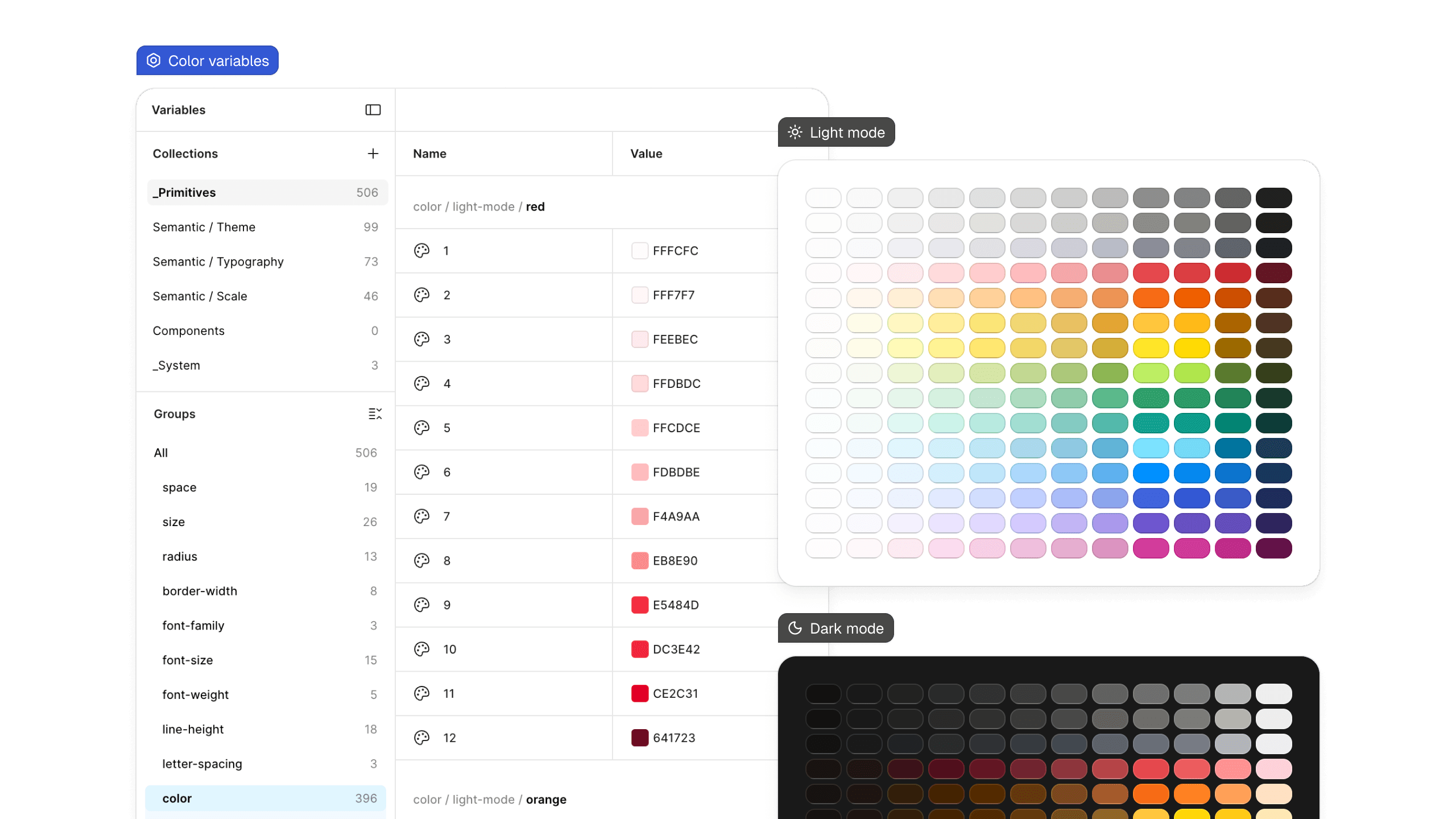This screenshot has width=1456, height=819.
Task: Click the palette icon for red variable 10
Action: [422, 650]
